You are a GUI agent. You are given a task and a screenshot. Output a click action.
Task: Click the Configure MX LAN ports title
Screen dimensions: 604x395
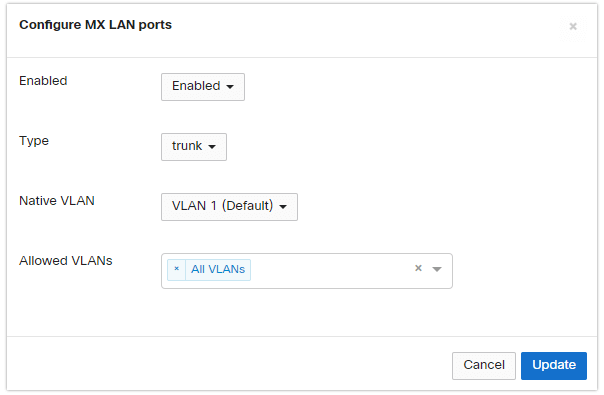click(96, 25)
